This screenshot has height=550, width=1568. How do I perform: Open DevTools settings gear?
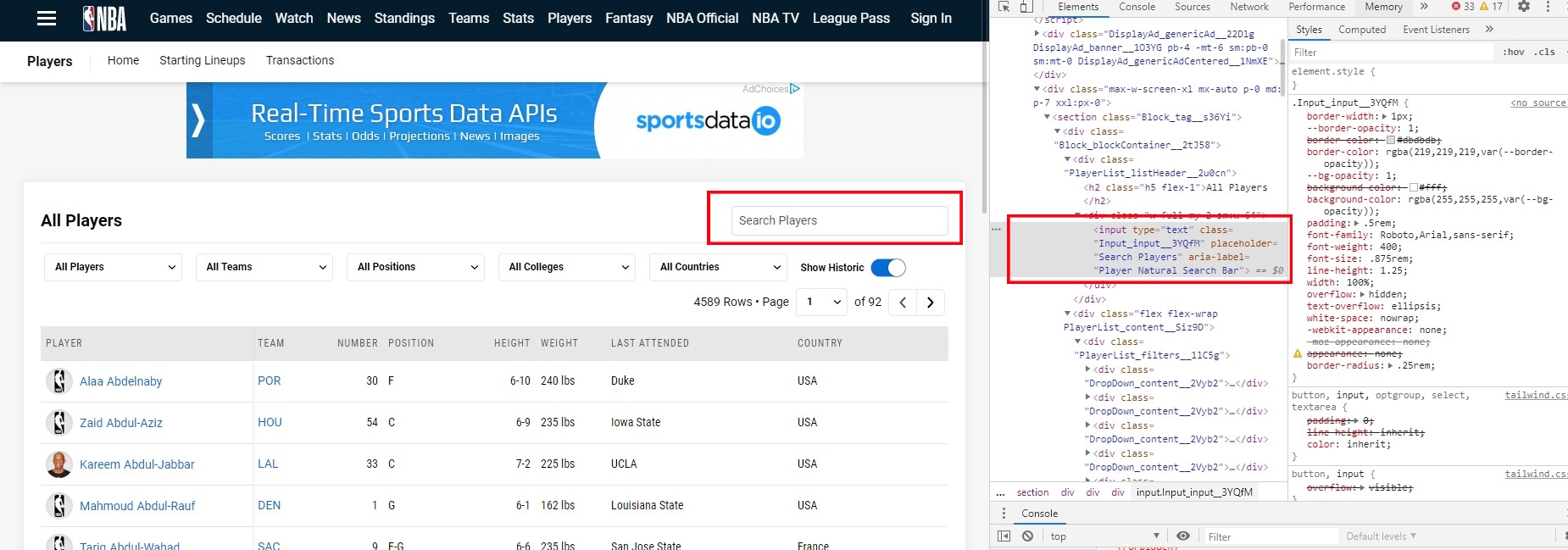[x=1524, y=7]
